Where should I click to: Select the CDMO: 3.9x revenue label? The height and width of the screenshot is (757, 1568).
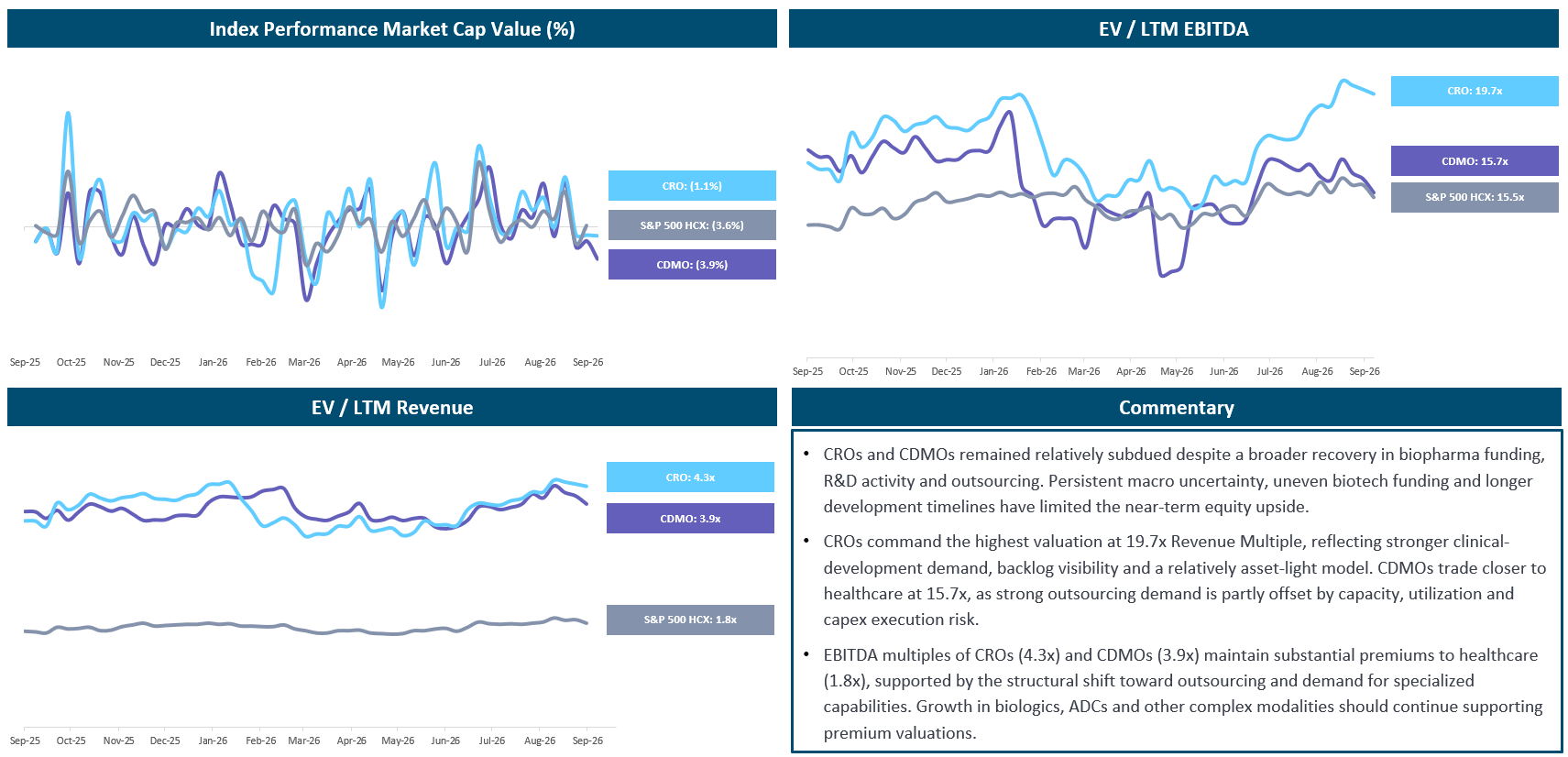690,518
